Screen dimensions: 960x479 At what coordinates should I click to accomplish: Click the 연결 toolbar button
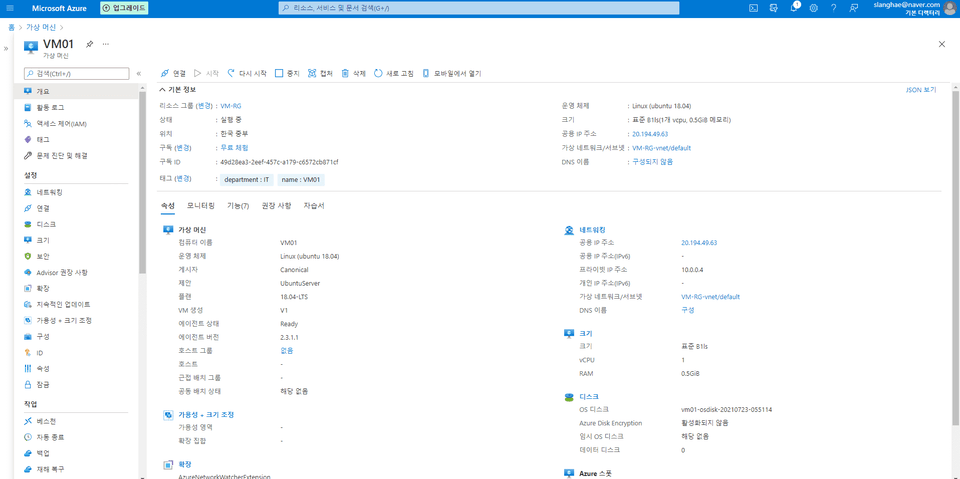(x=173, y=73)
